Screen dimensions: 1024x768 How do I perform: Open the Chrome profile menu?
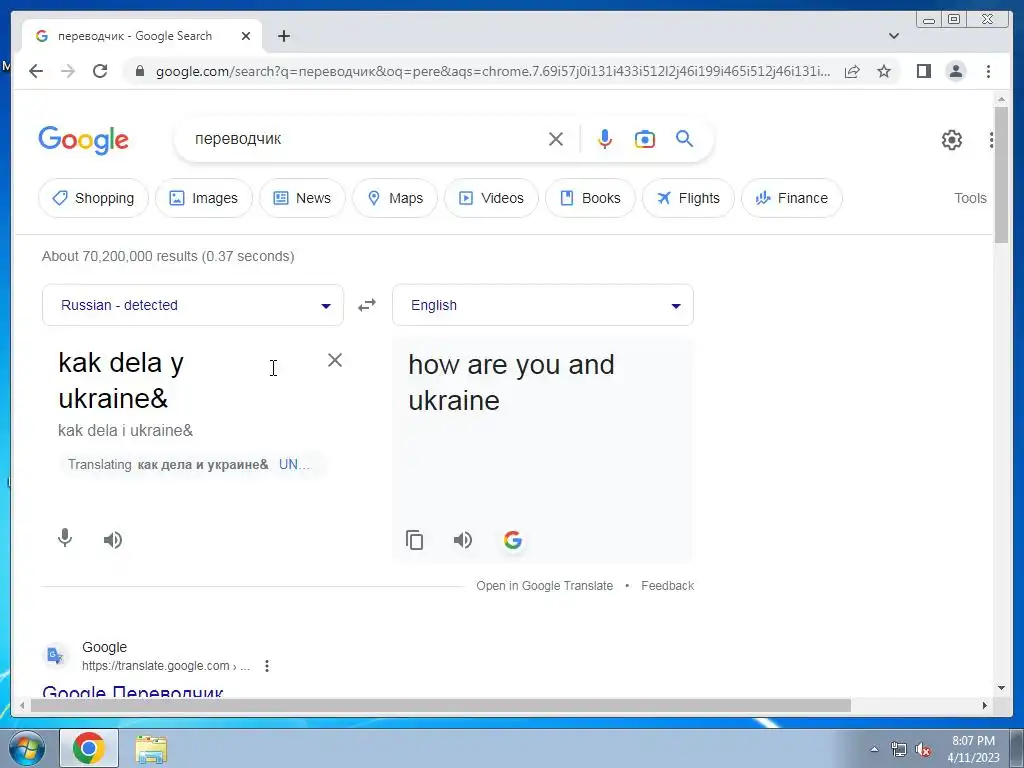[956, 71]
